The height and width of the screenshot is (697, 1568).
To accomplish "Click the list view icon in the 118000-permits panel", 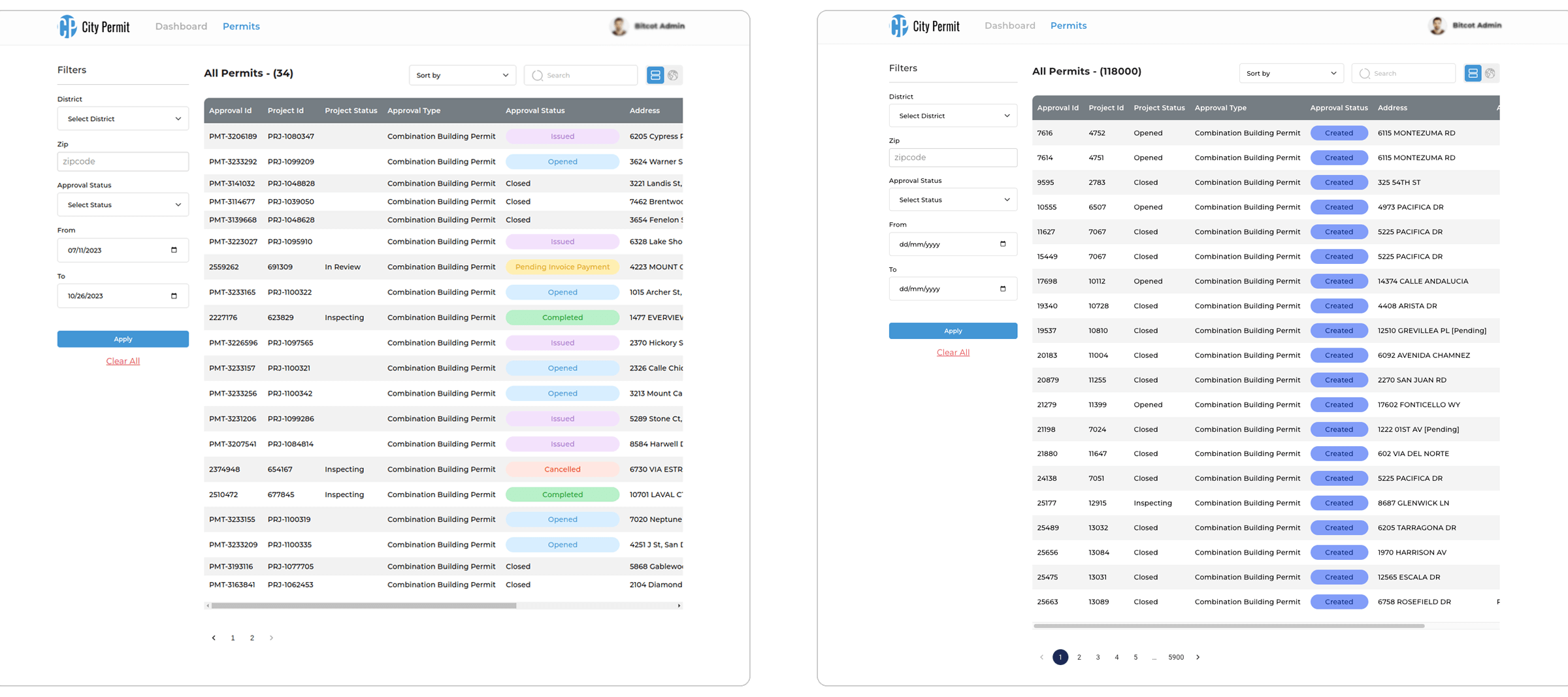I will [1473, 73].
